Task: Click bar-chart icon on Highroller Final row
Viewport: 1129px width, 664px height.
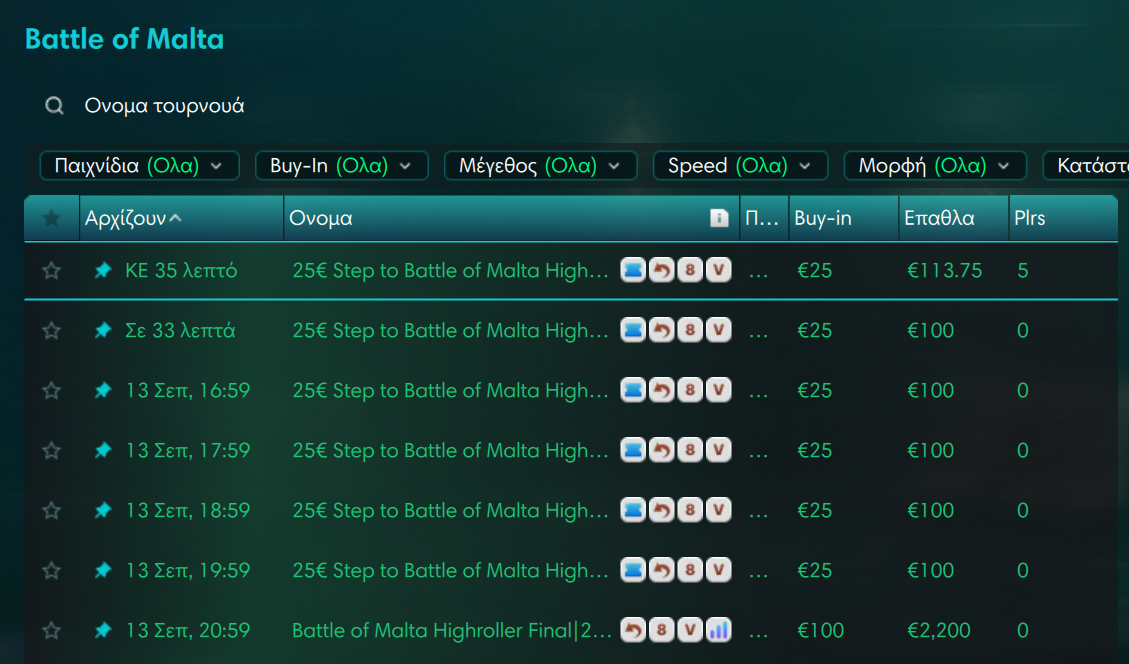Action: 718,630
